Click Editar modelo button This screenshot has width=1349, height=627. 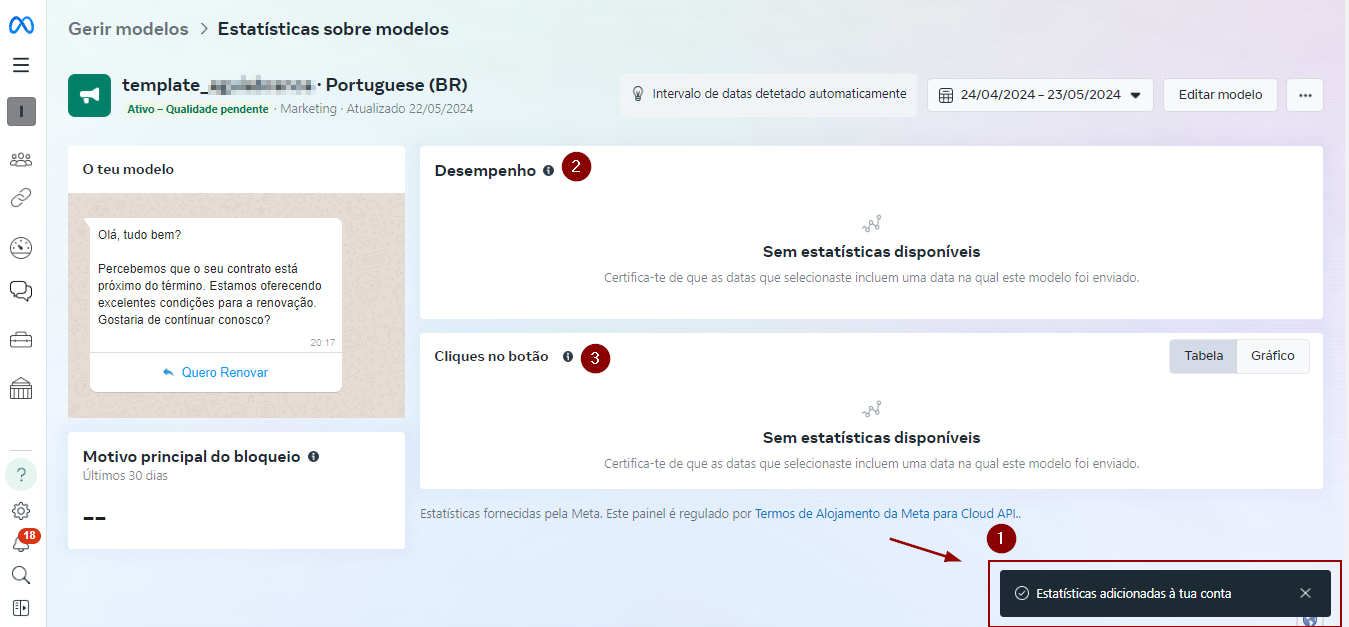pyautogui.click(x=1220, y=95)
